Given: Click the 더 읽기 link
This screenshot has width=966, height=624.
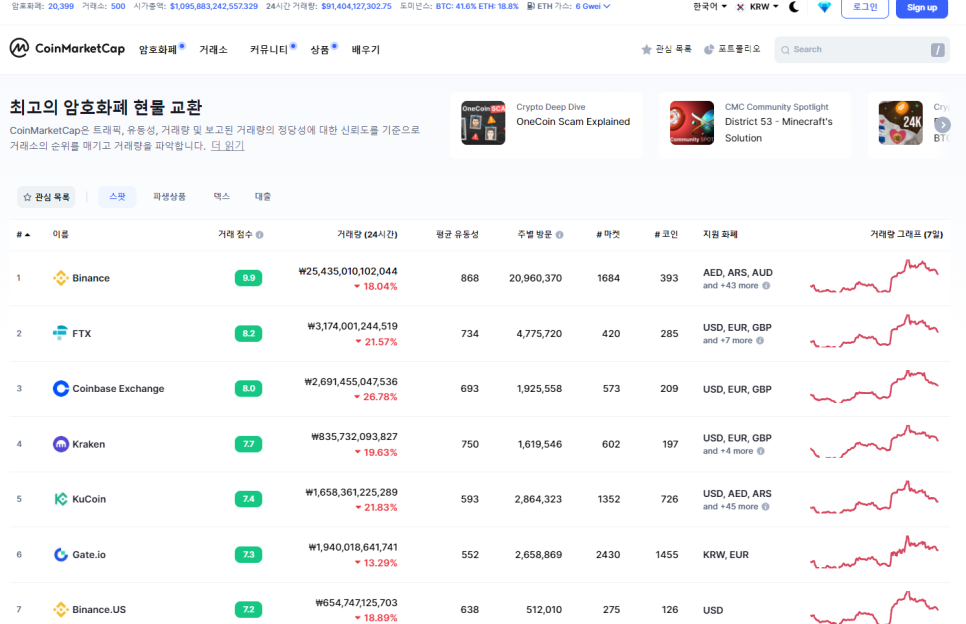Looking at the screenshot, I should (227, 145).
